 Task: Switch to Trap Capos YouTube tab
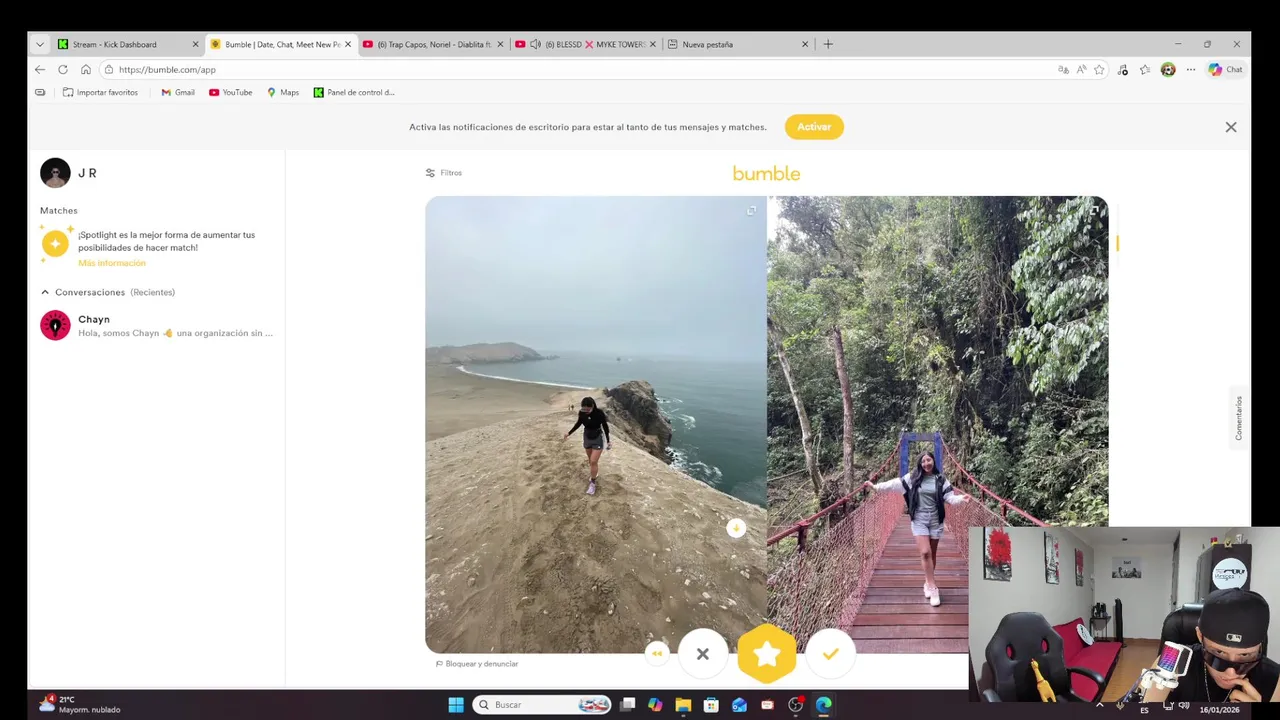point(433,44)
